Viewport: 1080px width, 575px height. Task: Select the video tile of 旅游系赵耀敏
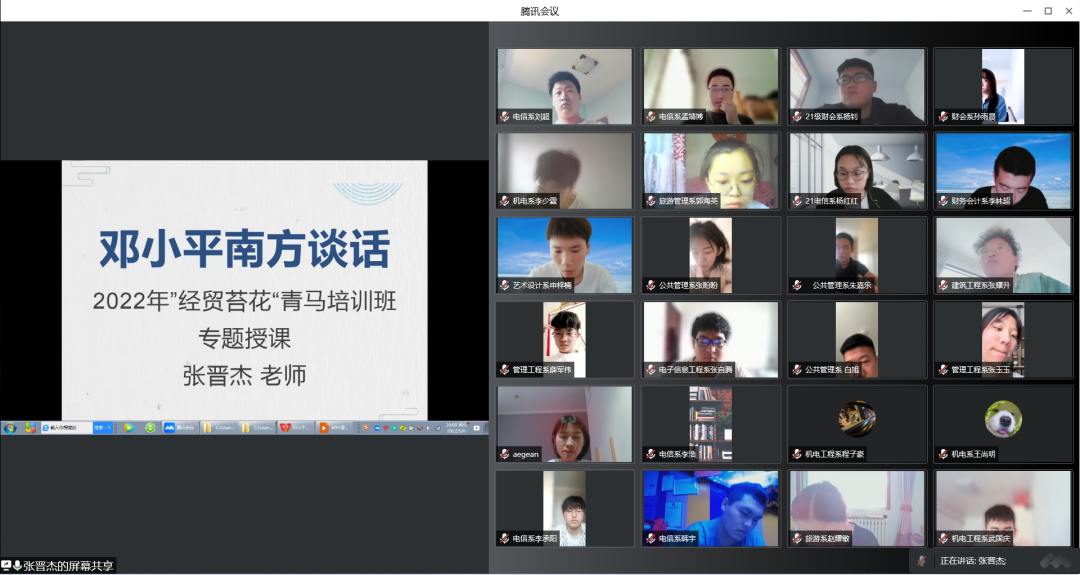click(x=857, y=508)
